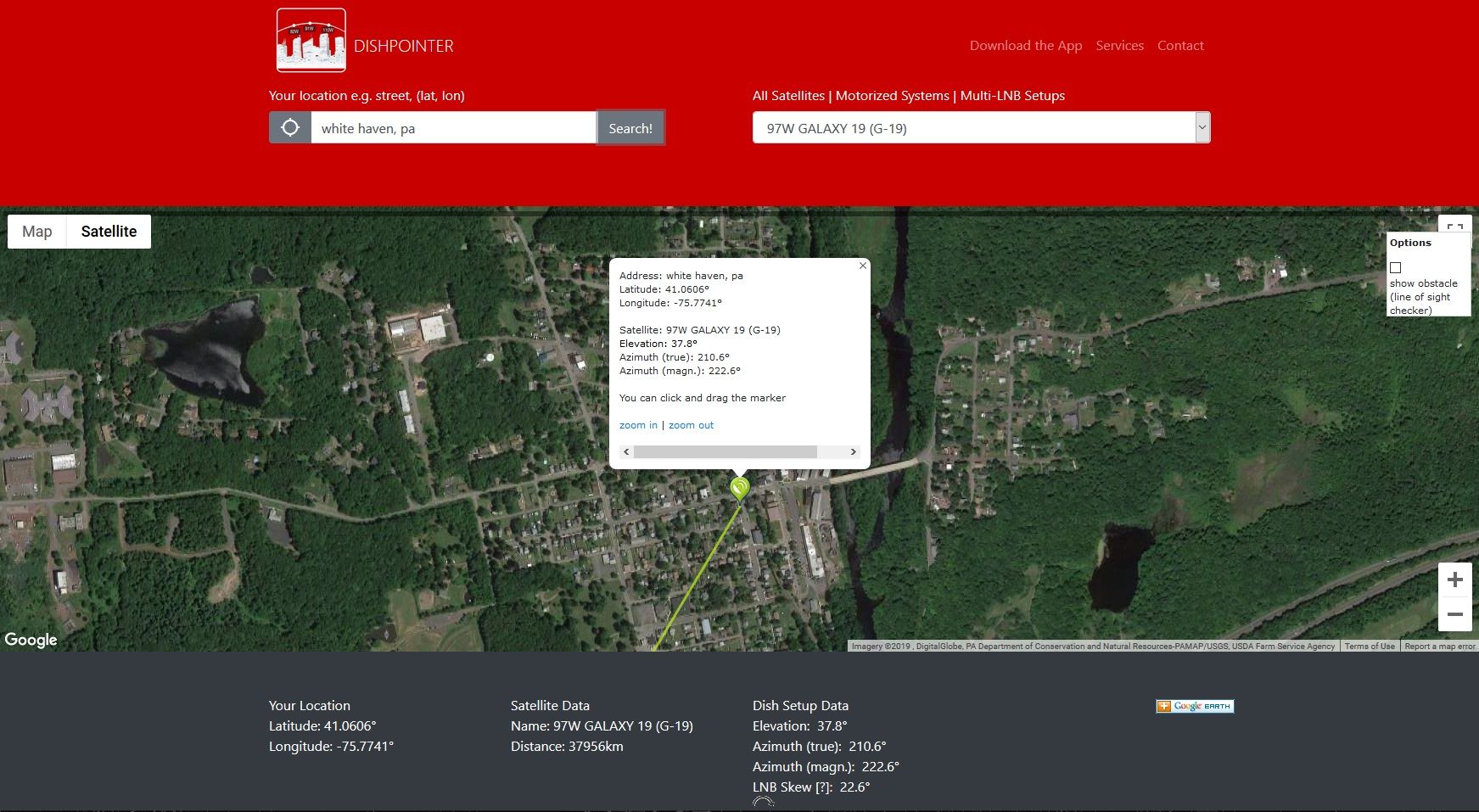Viewport: 1479px width, 812px height.
Task: Click the Elevation: 37.8° text in popup
Action: (658, 344)
